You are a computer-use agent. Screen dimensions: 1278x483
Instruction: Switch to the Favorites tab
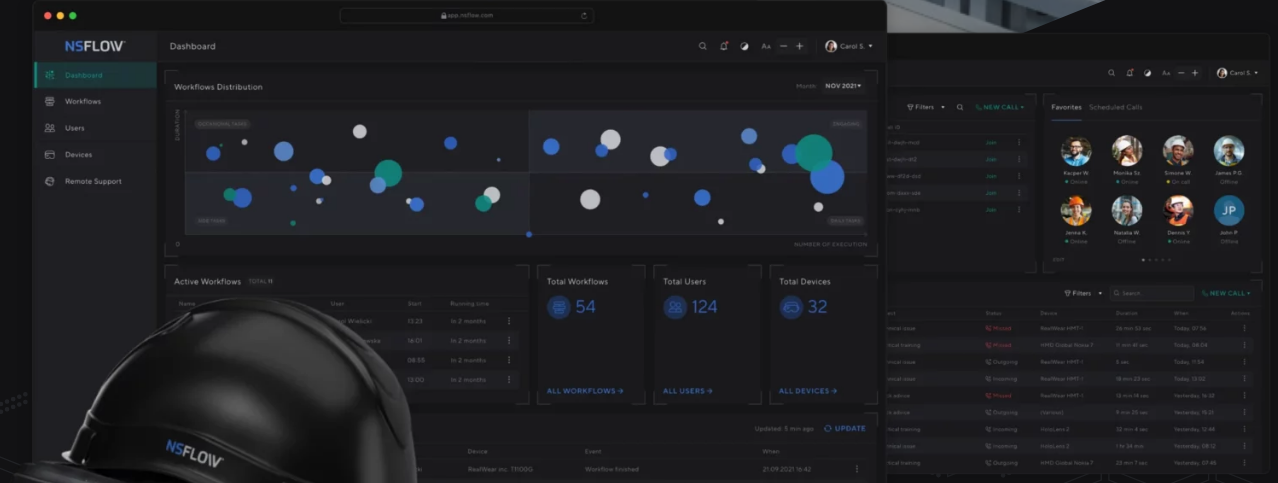(x=1066, y=107)
